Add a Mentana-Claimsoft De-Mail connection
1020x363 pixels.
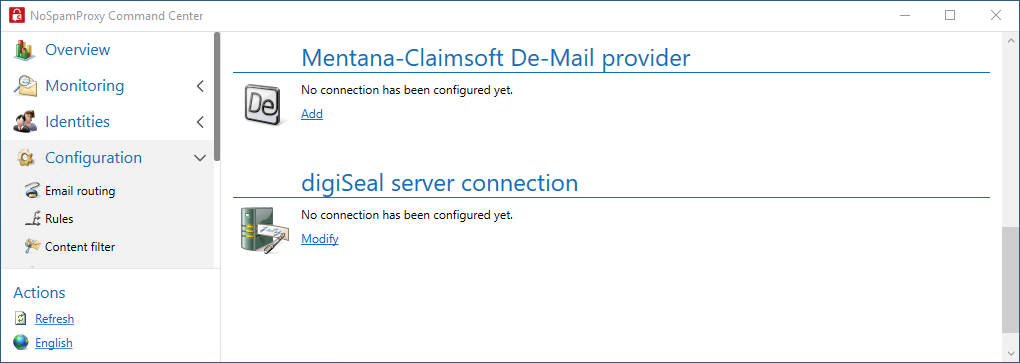(312, 114)
